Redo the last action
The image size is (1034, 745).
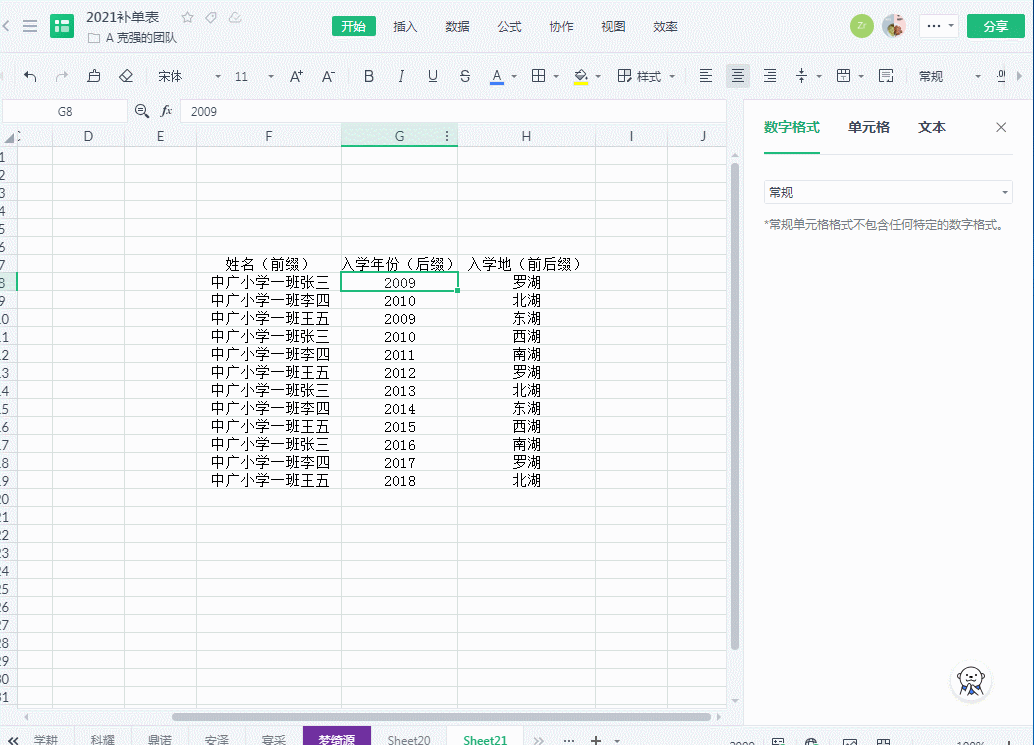pos(62,76)
